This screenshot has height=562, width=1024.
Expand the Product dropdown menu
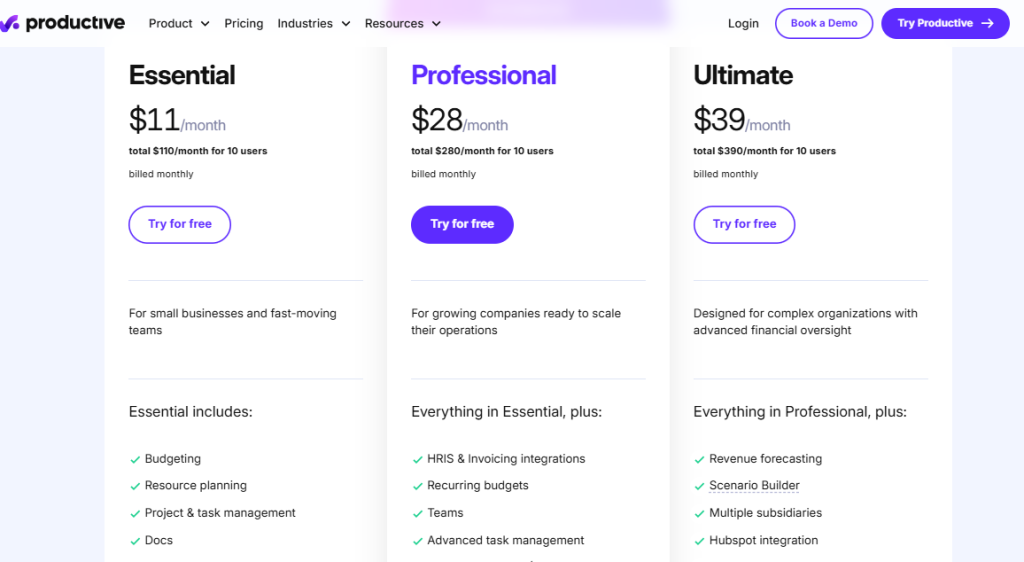(179, 23)
